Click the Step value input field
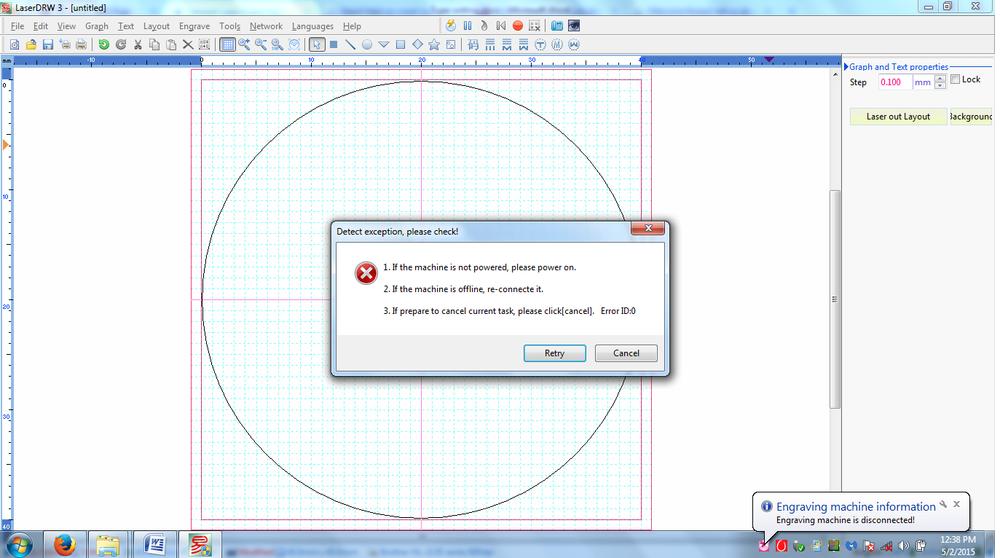This screenshot has width=1000, height=558. coord(894,82)
